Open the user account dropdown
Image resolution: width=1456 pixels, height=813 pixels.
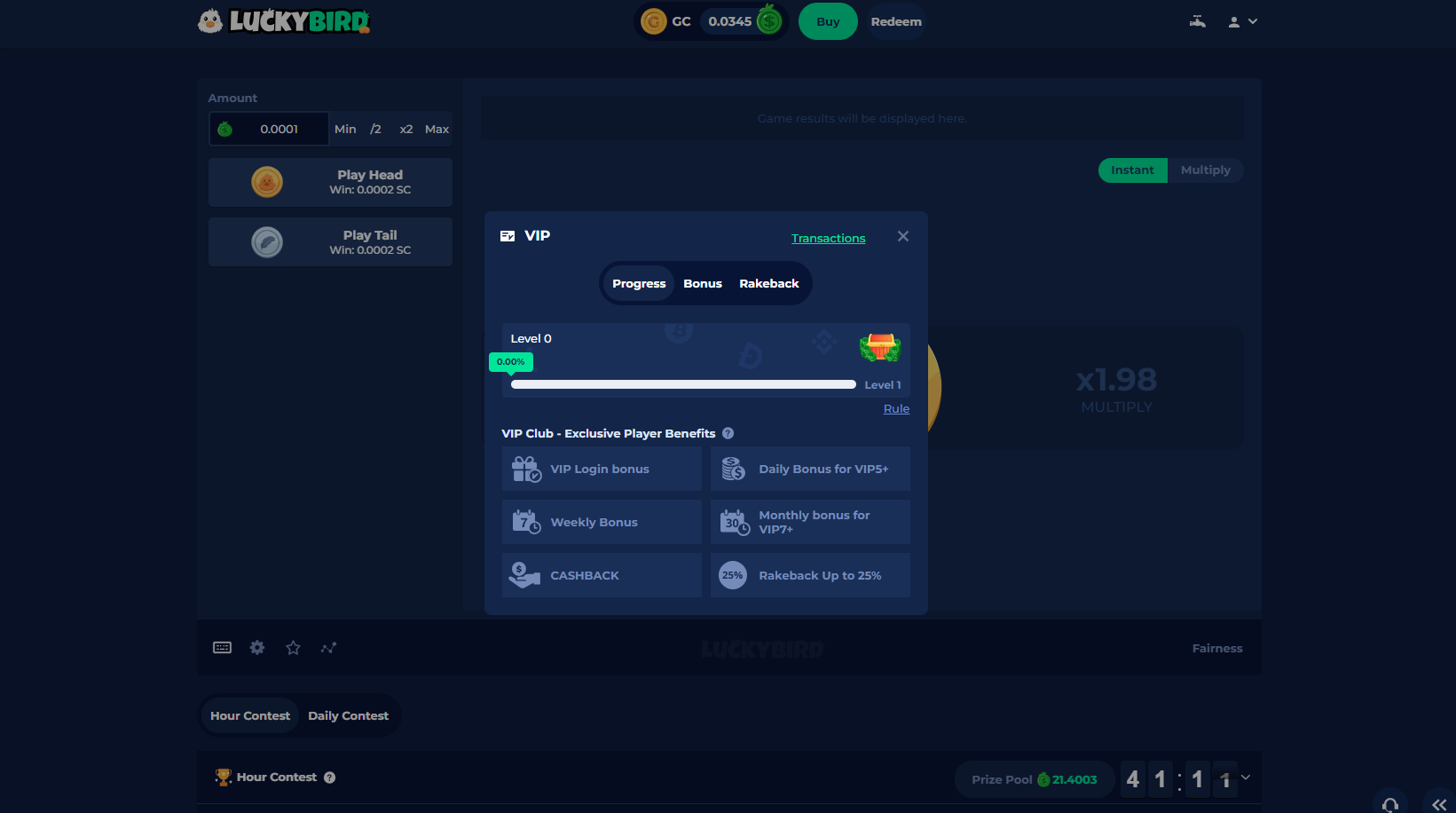pyautogui.click(x=1242, y=21)
